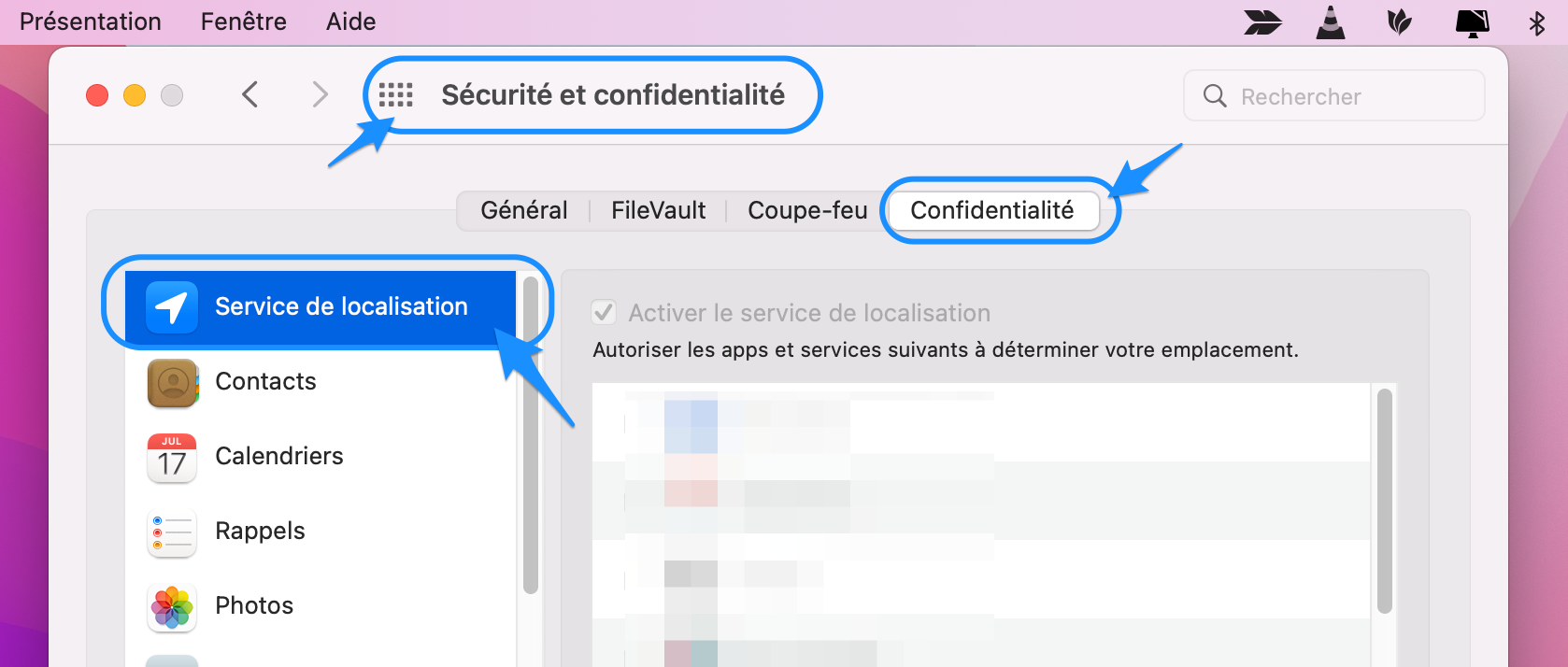Viewport: 1568px width, 667px height.
Task: Select the Contacts icon in the sidebar
Action: (x=172, y=382)
